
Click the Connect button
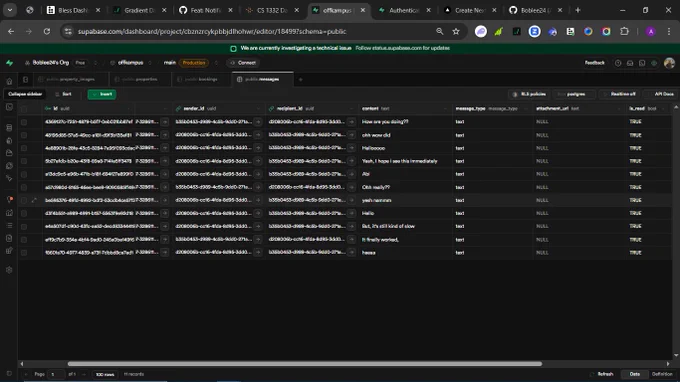tap(243, 63)
